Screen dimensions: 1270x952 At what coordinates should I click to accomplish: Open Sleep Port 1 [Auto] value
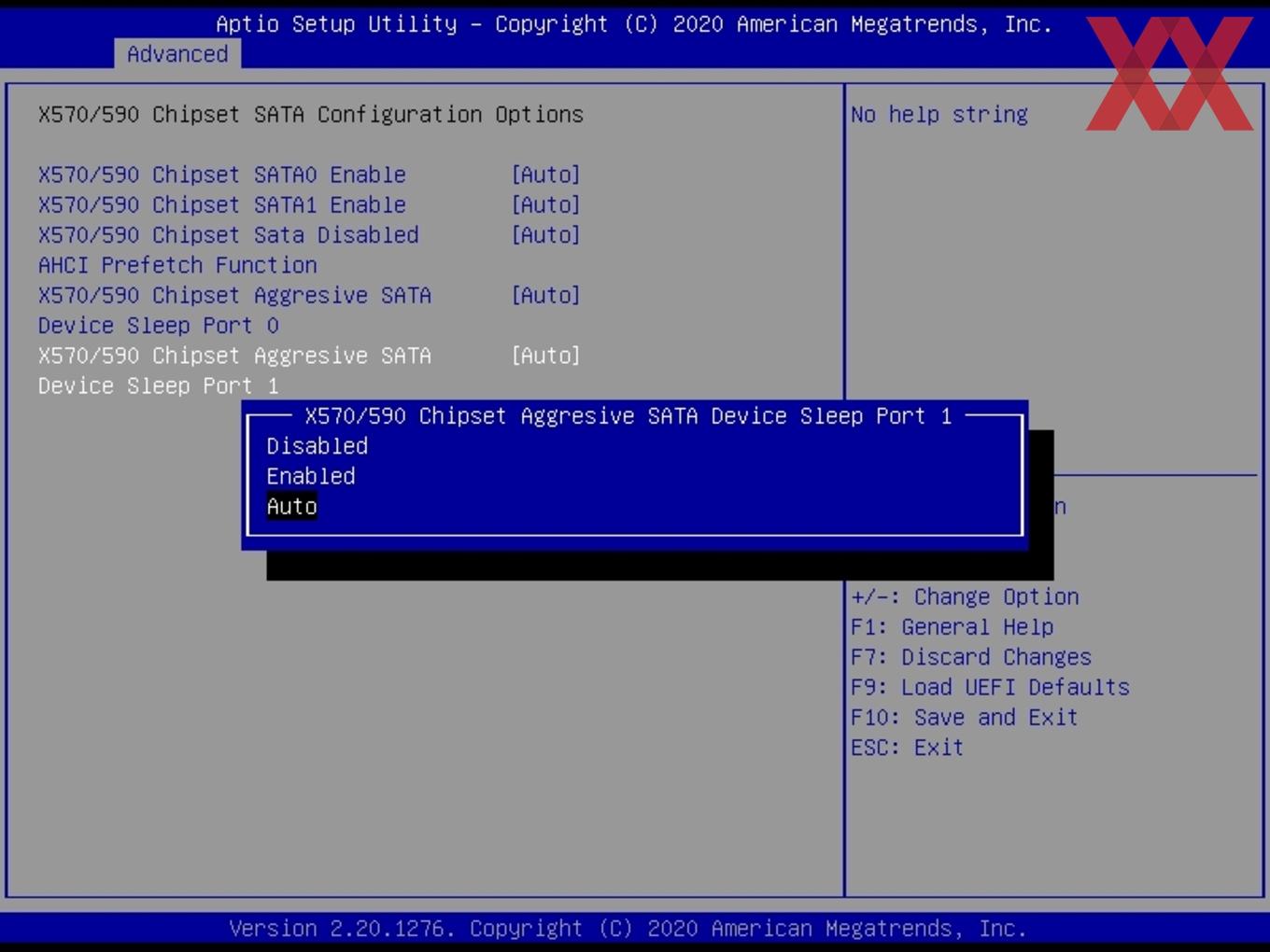(545, 356)
